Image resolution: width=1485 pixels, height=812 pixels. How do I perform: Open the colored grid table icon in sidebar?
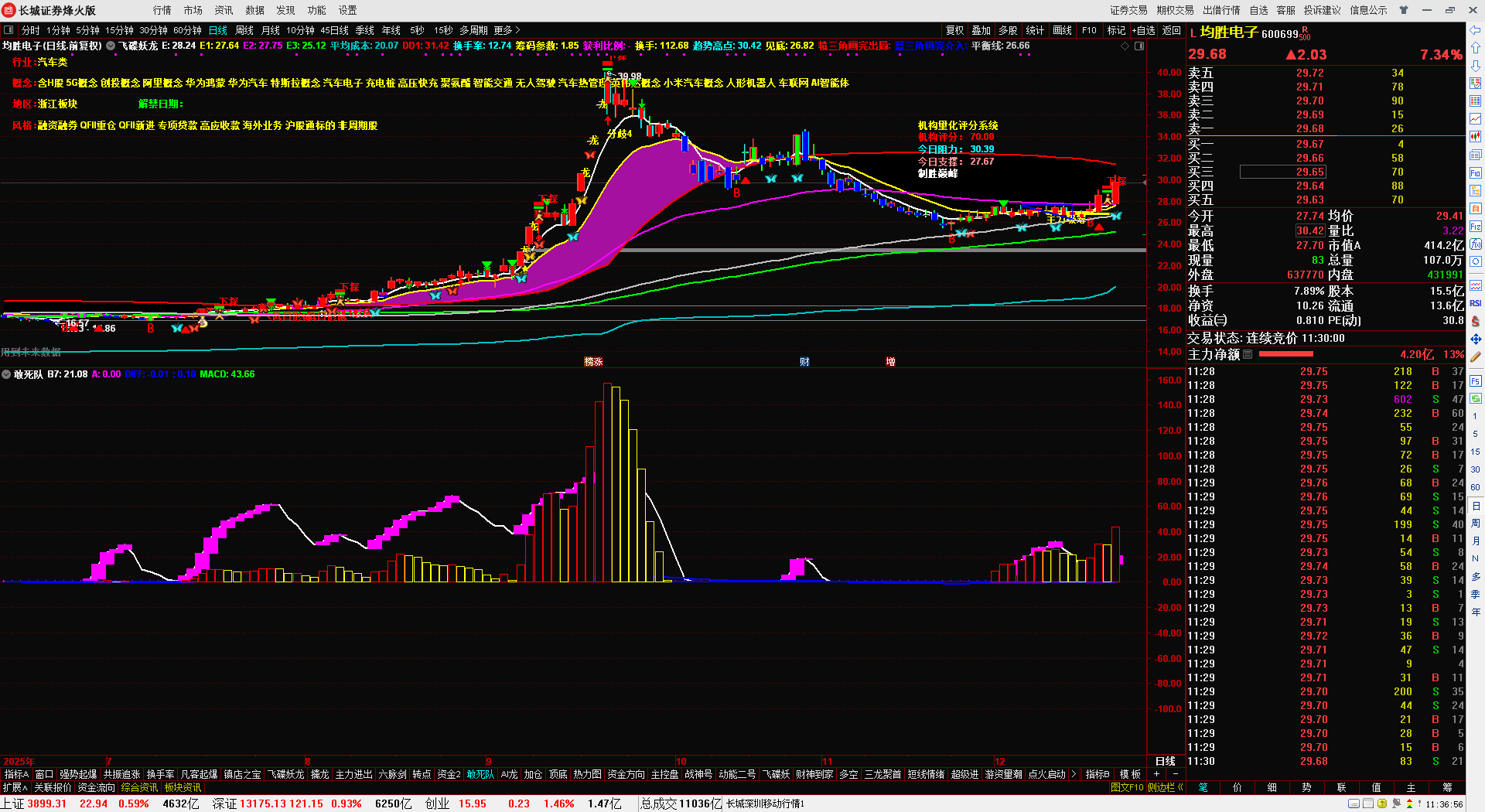coord(1476,101)
